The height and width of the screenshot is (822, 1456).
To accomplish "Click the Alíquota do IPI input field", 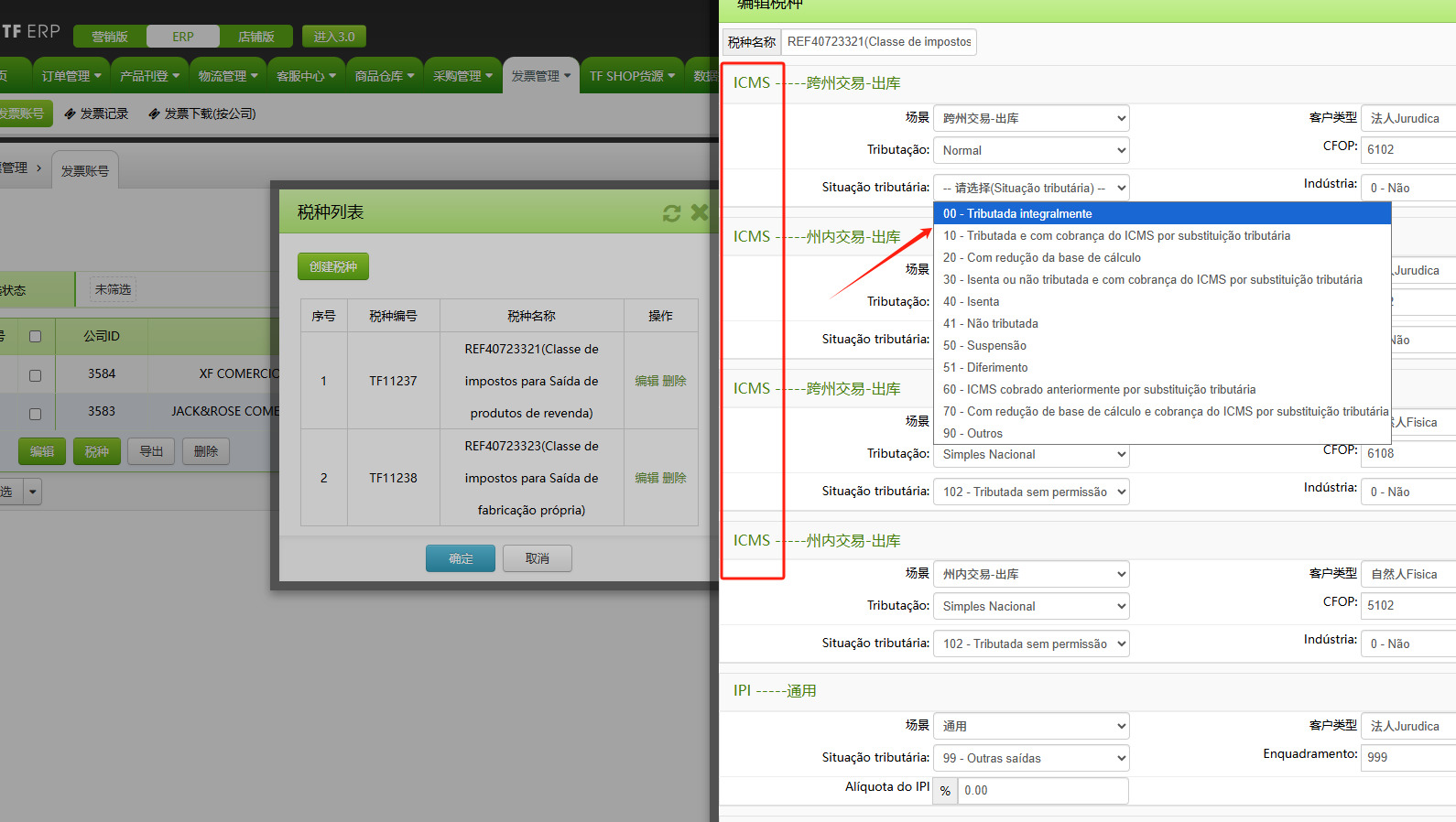I will tap(1042, 790).
